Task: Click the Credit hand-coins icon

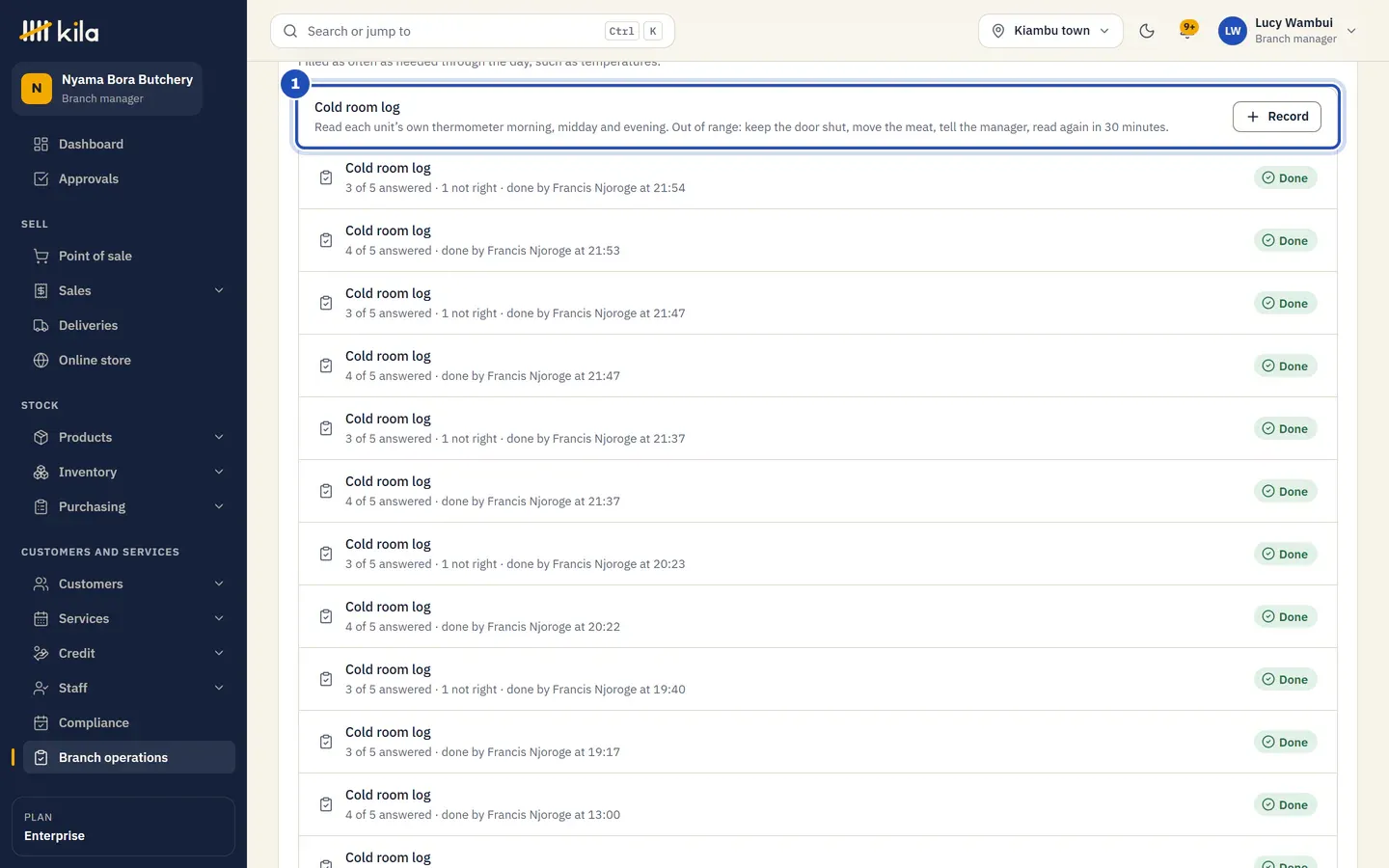Action: click(41, 653)
